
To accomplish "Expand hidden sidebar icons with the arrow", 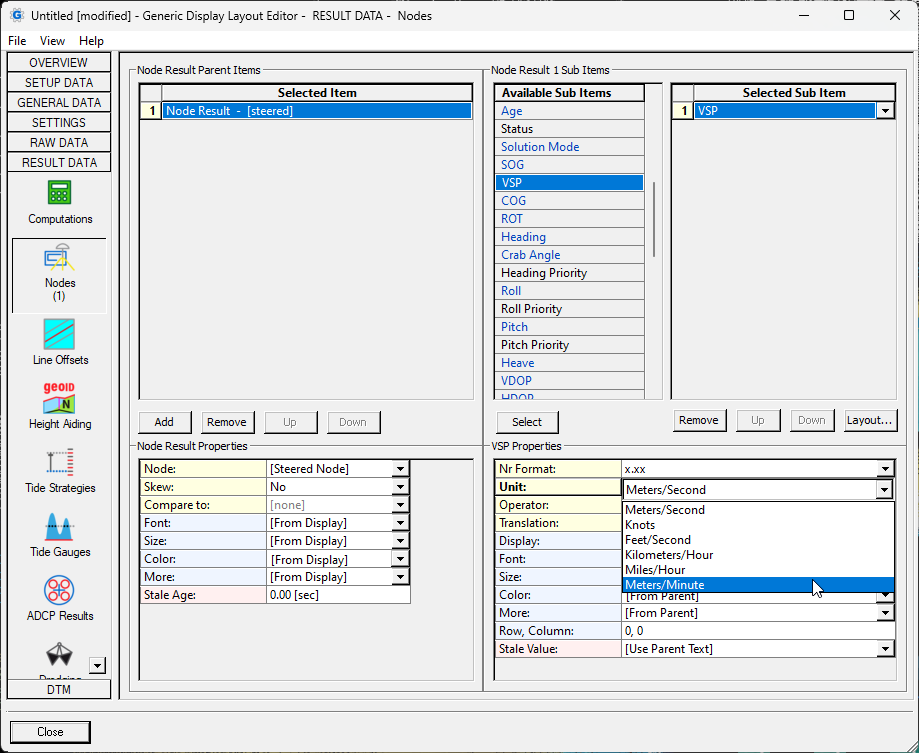I will [x=97, y=665].
